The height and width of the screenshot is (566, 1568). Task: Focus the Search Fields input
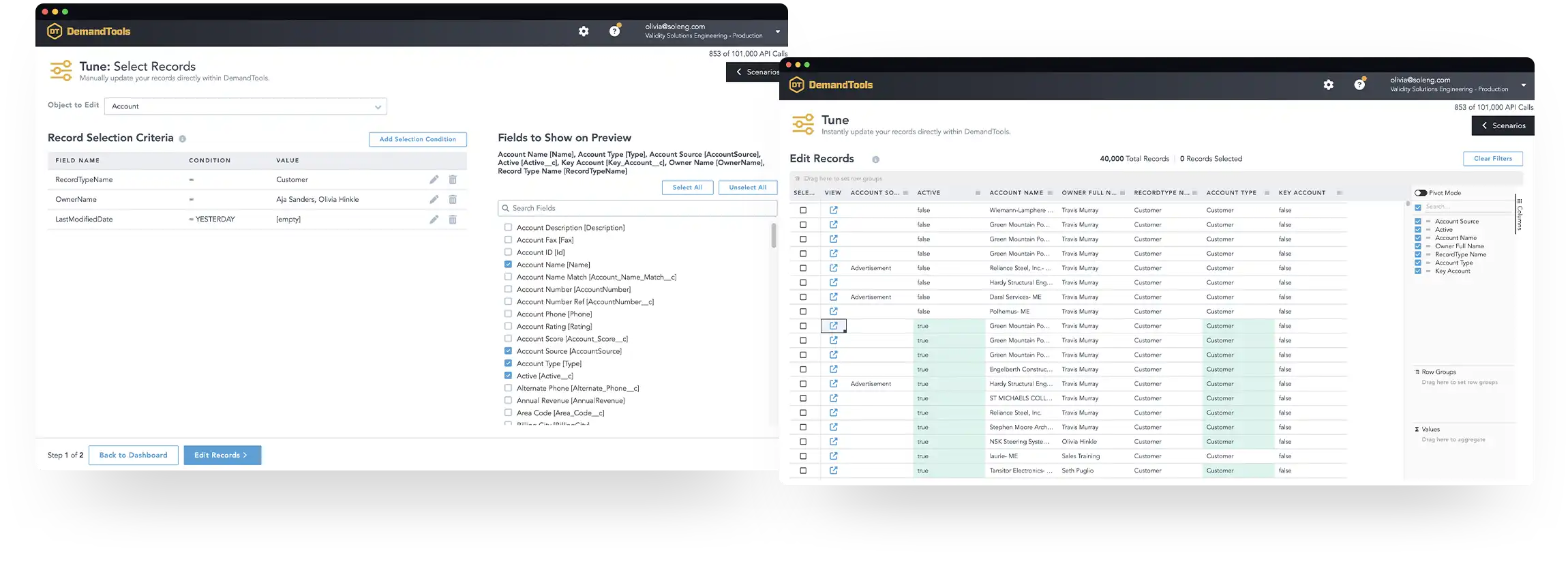coord(637,208)
